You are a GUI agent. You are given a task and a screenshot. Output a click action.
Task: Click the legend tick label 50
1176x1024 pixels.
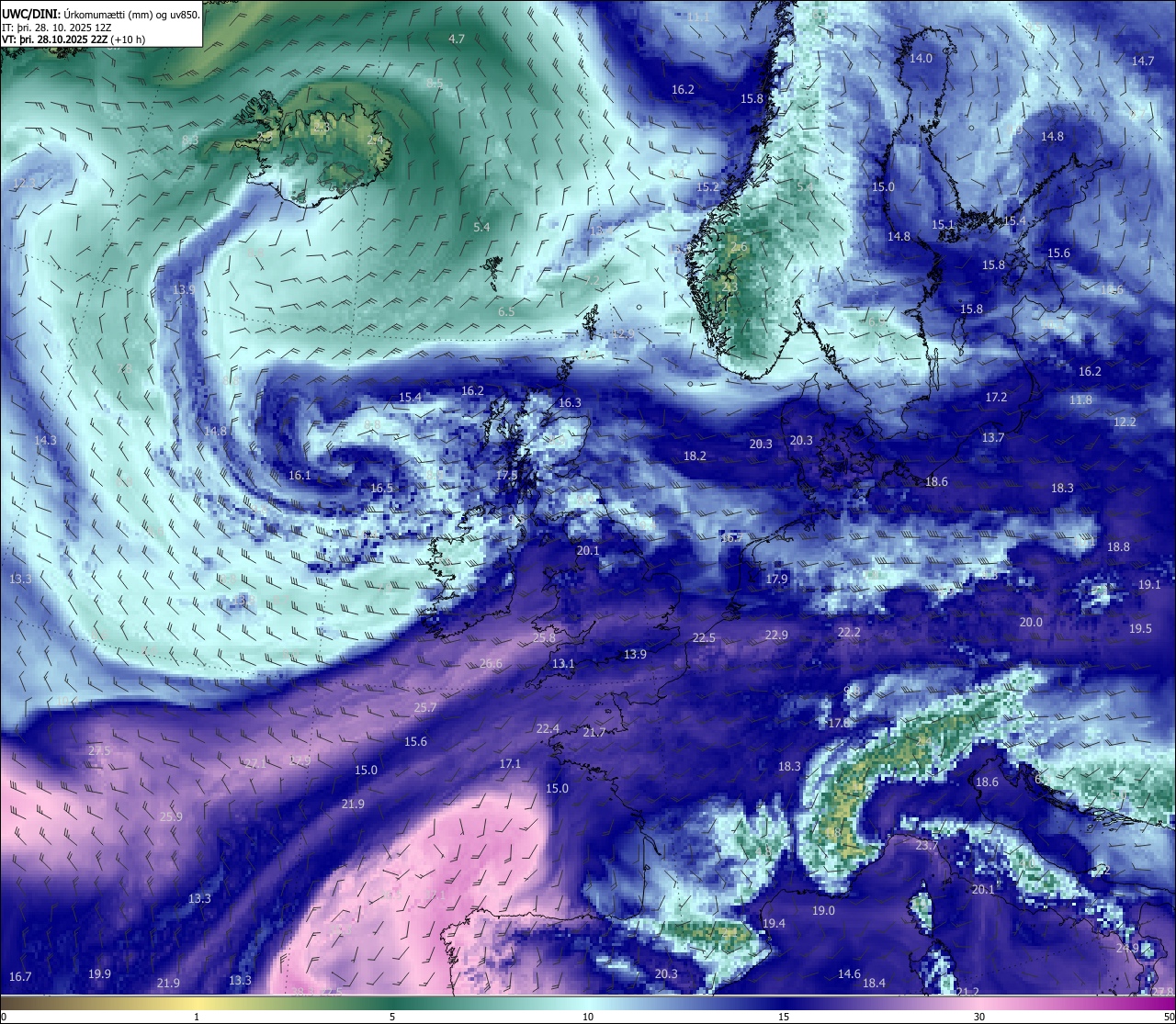tap(1169, 1017)
